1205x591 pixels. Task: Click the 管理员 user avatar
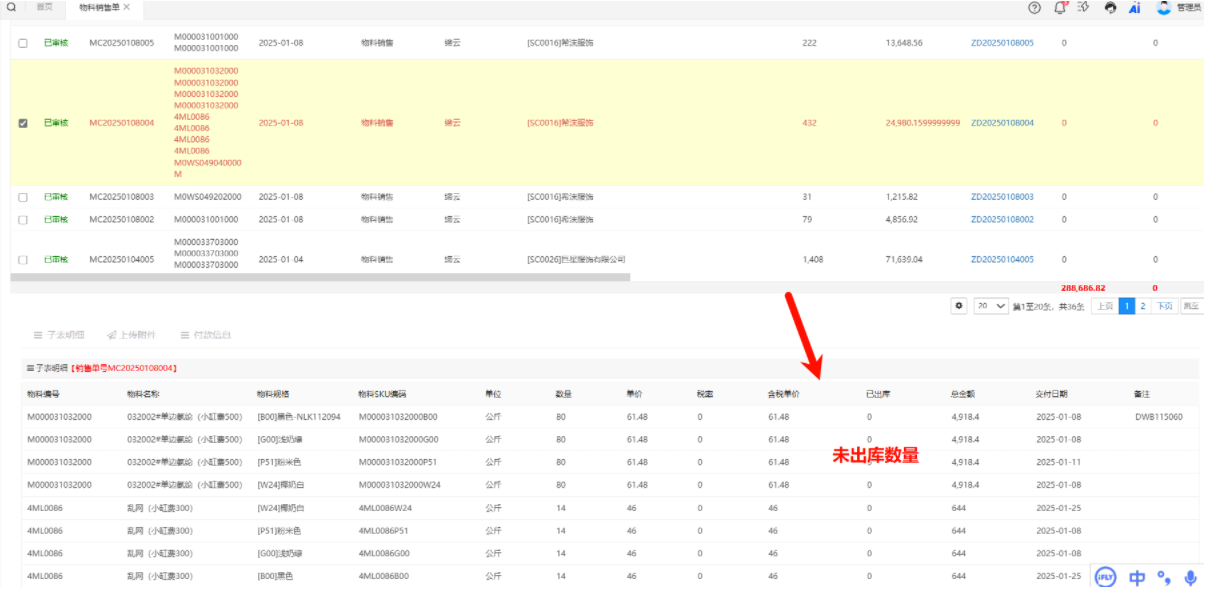(x=1164, y=7)
